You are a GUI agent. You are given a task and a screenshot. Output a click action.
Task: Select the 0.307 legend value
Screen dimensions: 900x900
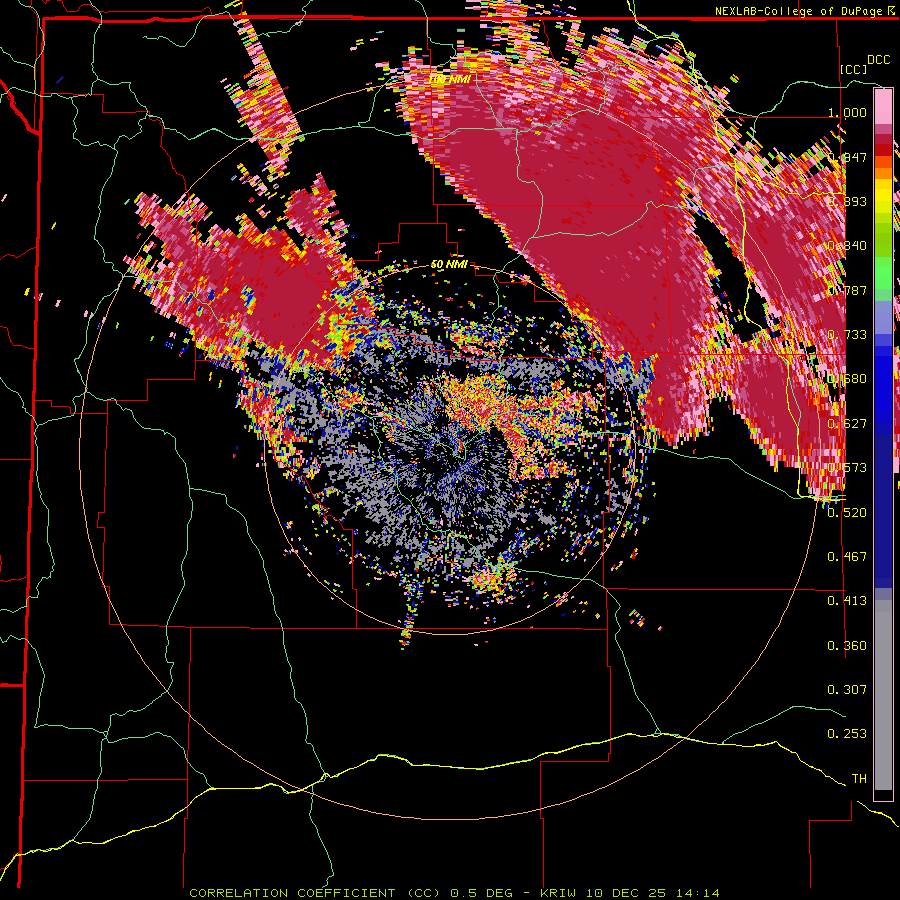coord(847,689)
